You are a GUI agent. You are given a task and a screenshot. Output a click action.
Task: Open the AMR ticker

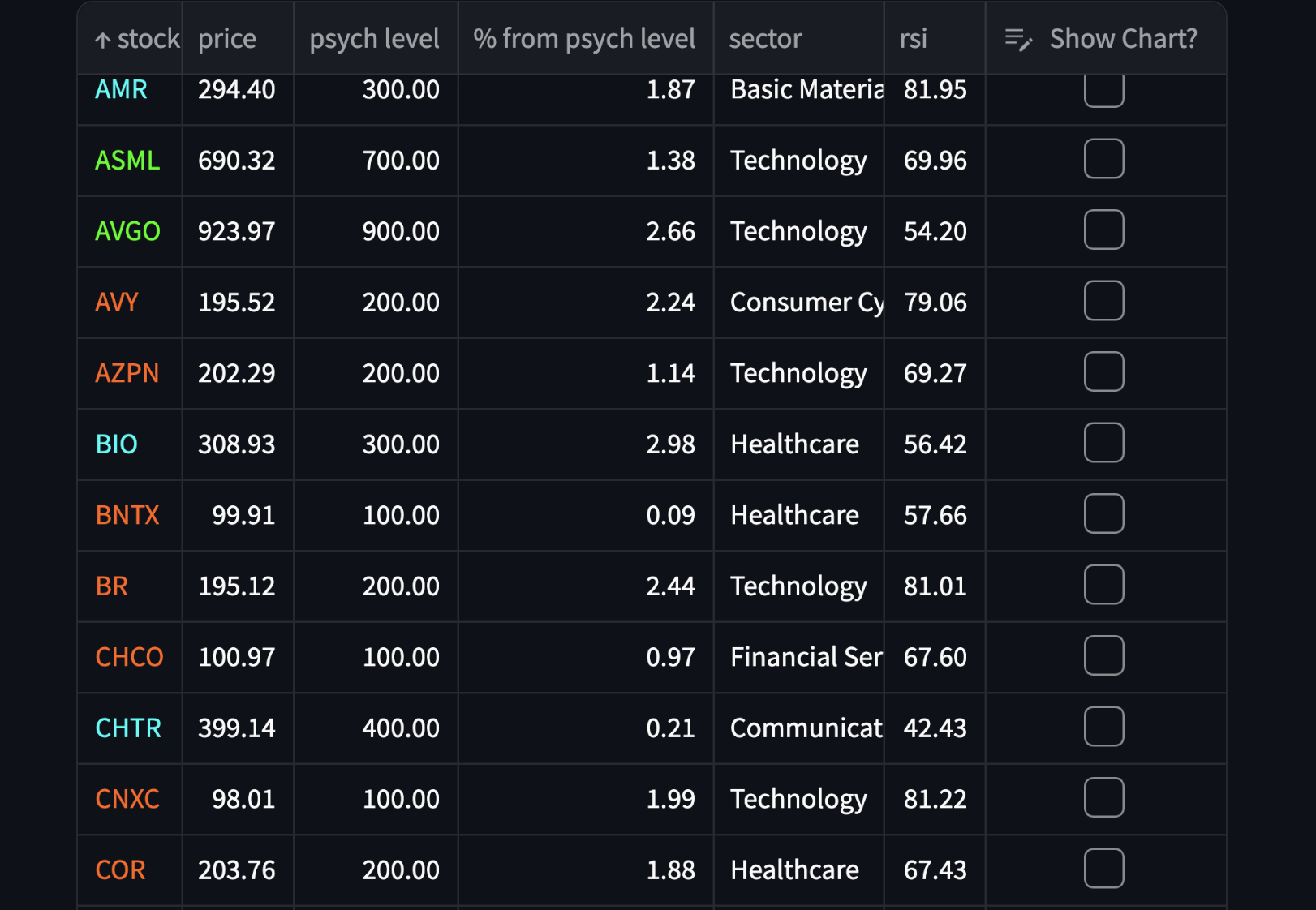pyautogui.click(x=119, y=89)
